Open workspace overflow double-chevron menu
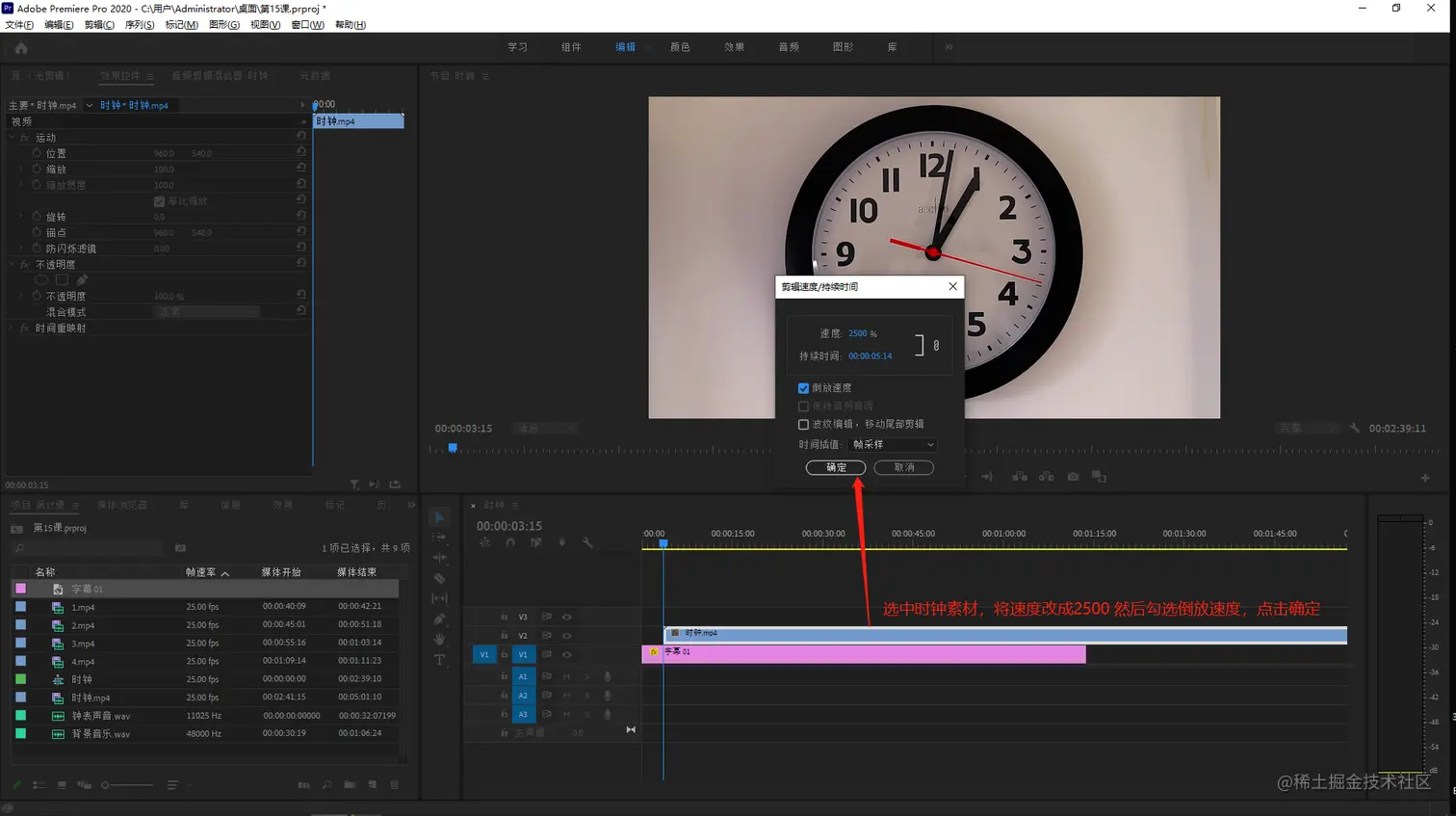 pos(949,46)
